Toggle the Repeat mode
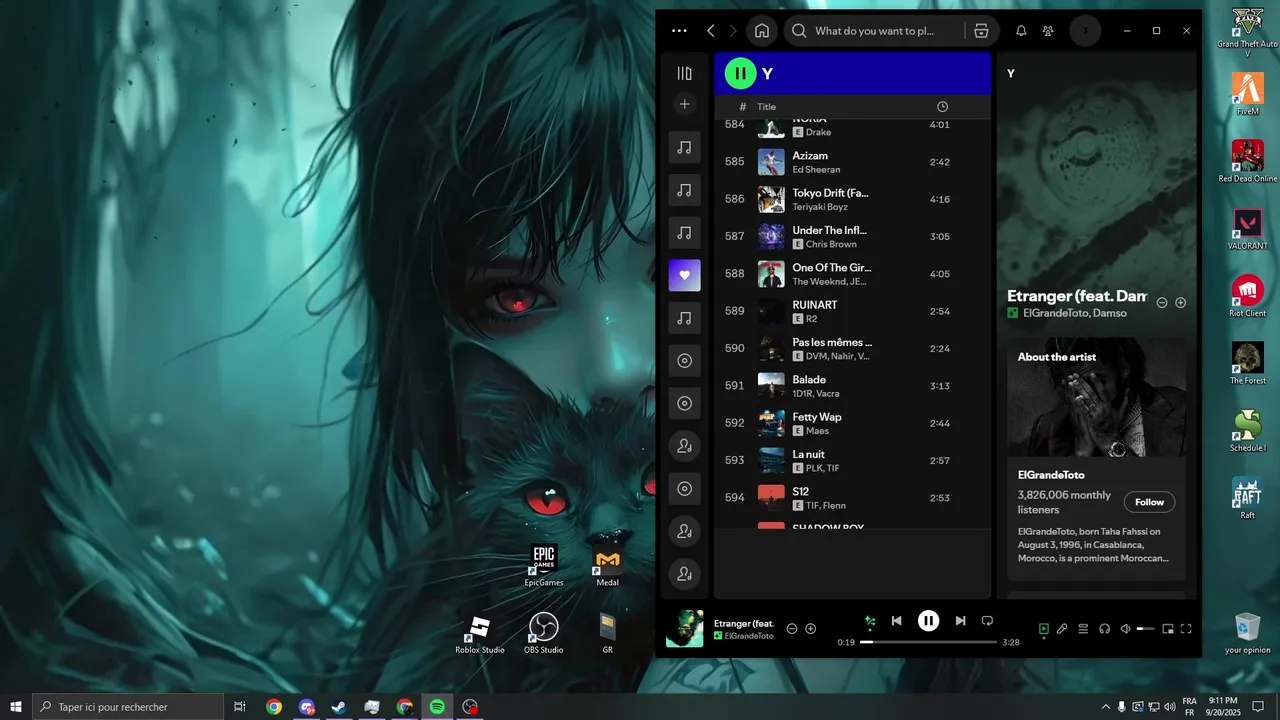 point(987,621)
